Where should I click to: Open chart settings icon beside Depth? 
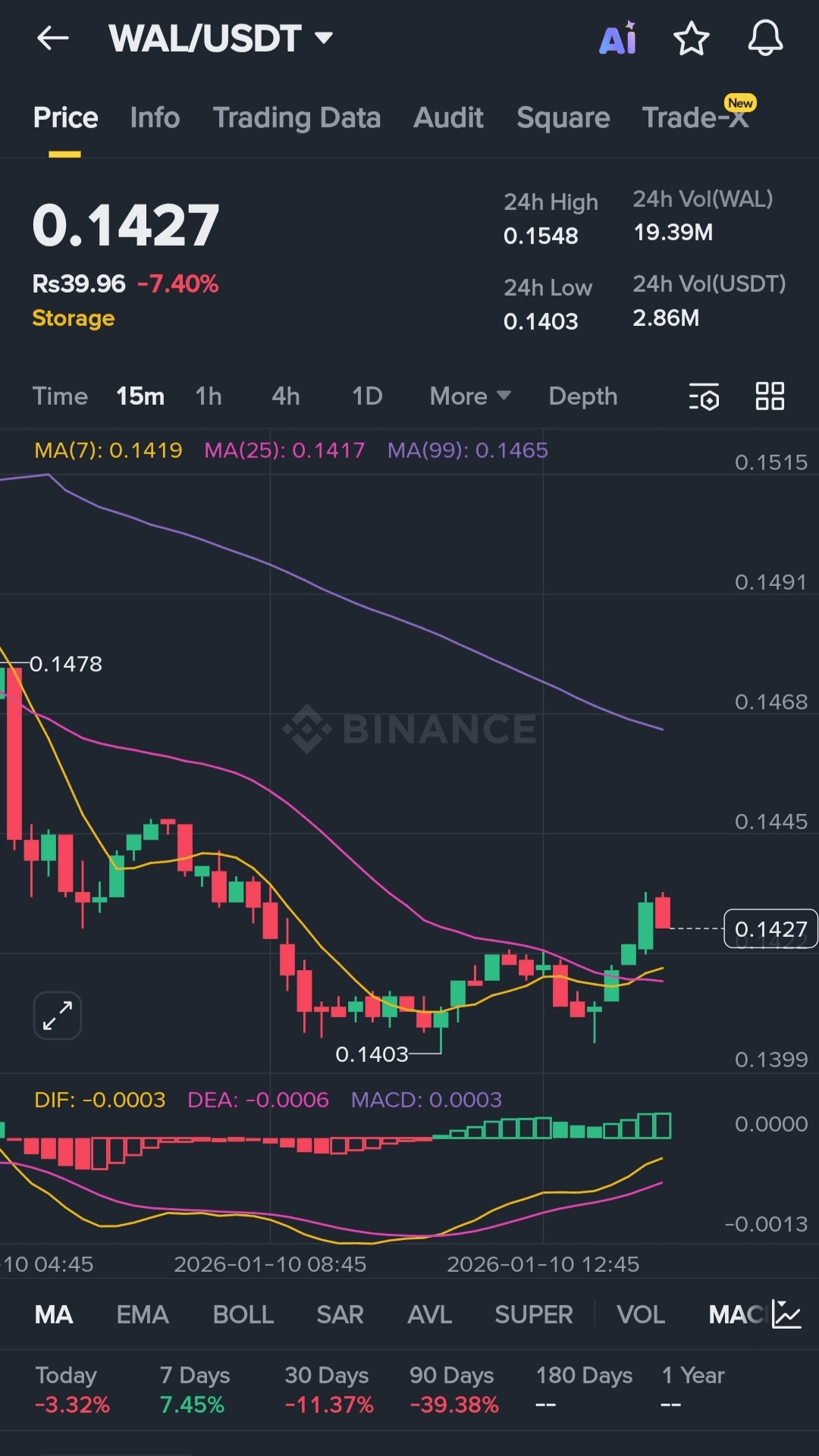pos(704,396)
